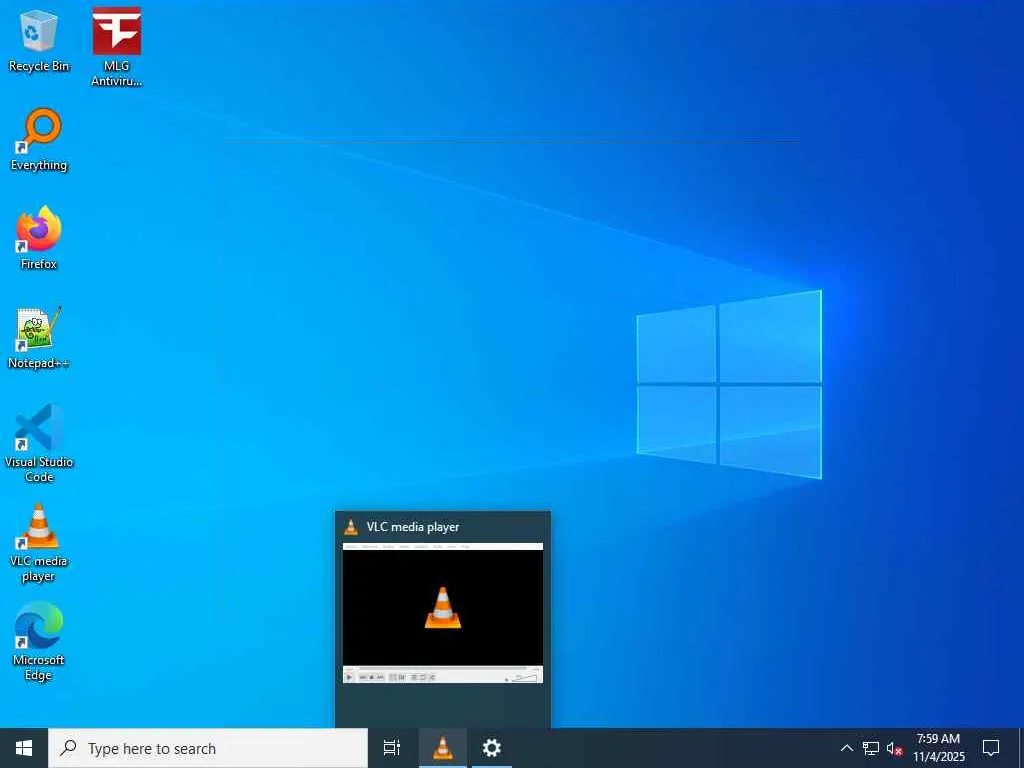Click the Show desktop strip at taskbar end
1024x768 pixels.
coord(1021,748)
